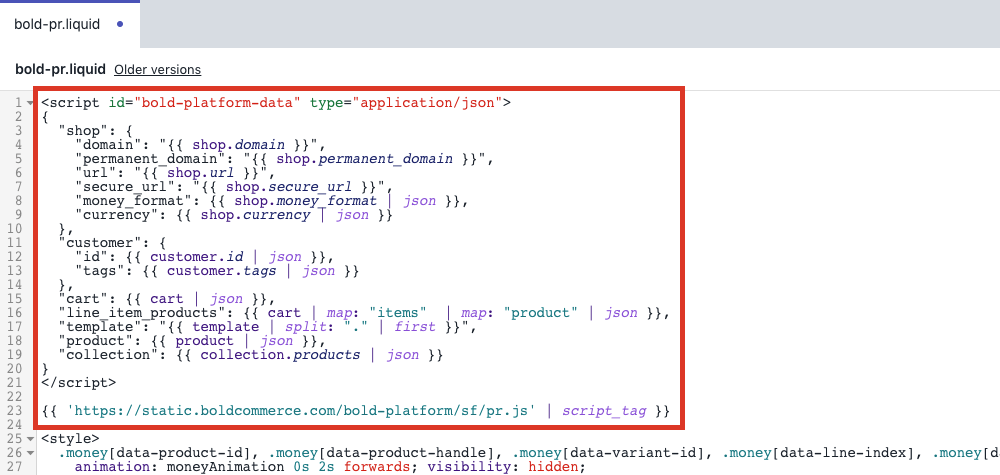Click shop.url in line 6
This screenshot has height=475, width=1000.
[x=200, y=173]
